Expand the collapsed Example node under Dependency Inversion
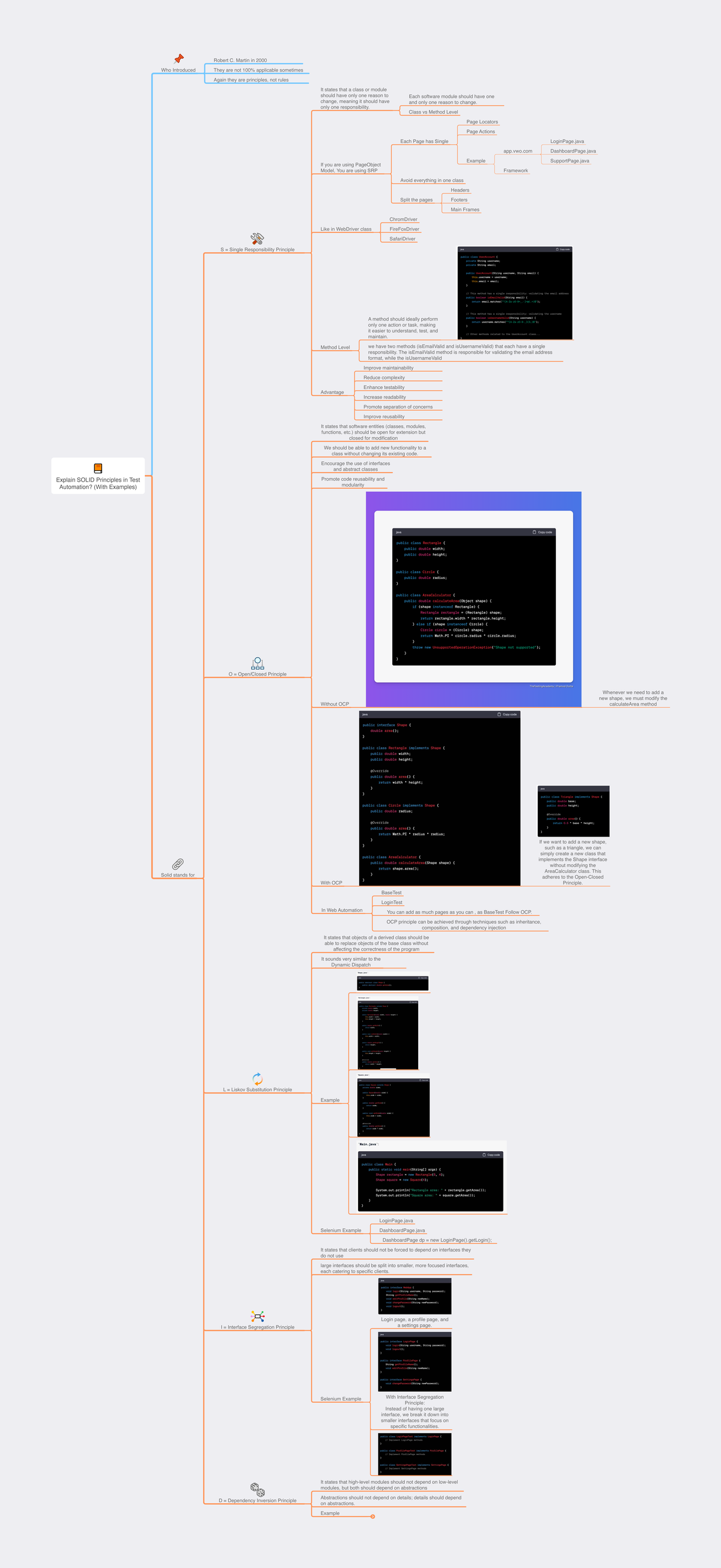721x1568 pixels. click(x=373, y=1516)
